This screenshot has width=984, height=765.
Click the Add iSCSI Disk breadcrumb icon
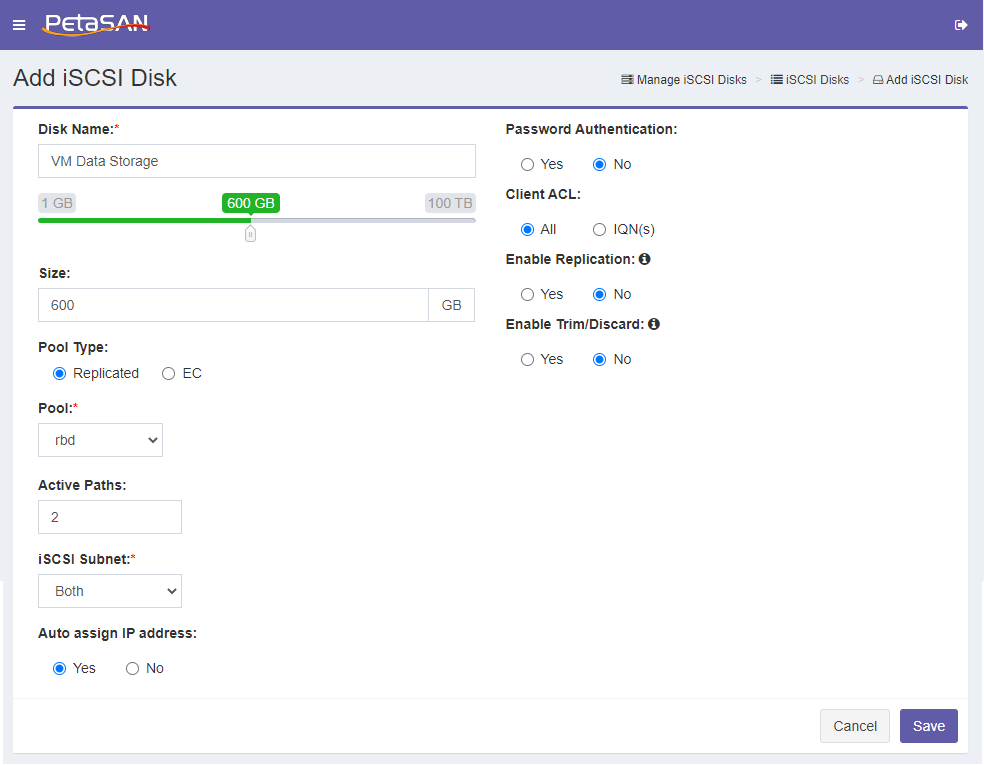point(878,80)
